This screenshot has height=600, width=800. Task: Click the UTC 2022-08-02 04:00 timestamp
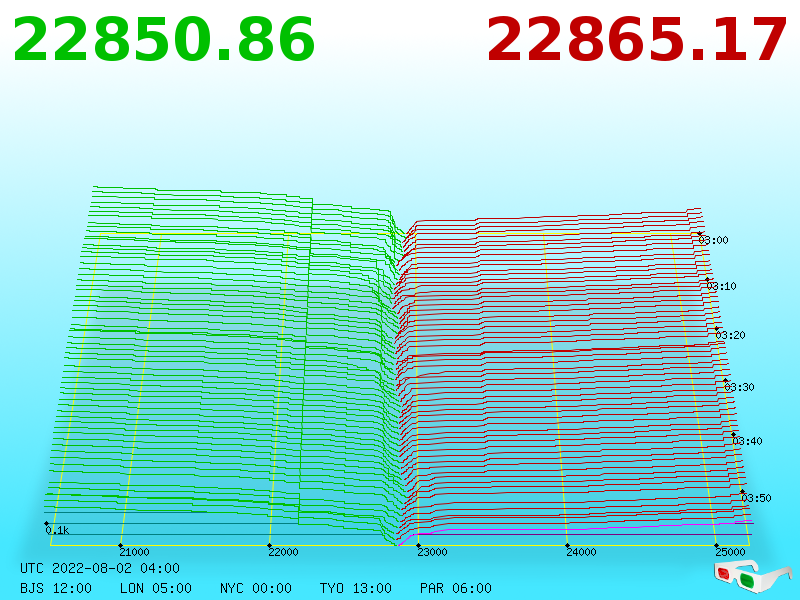(x=100, y=568)
